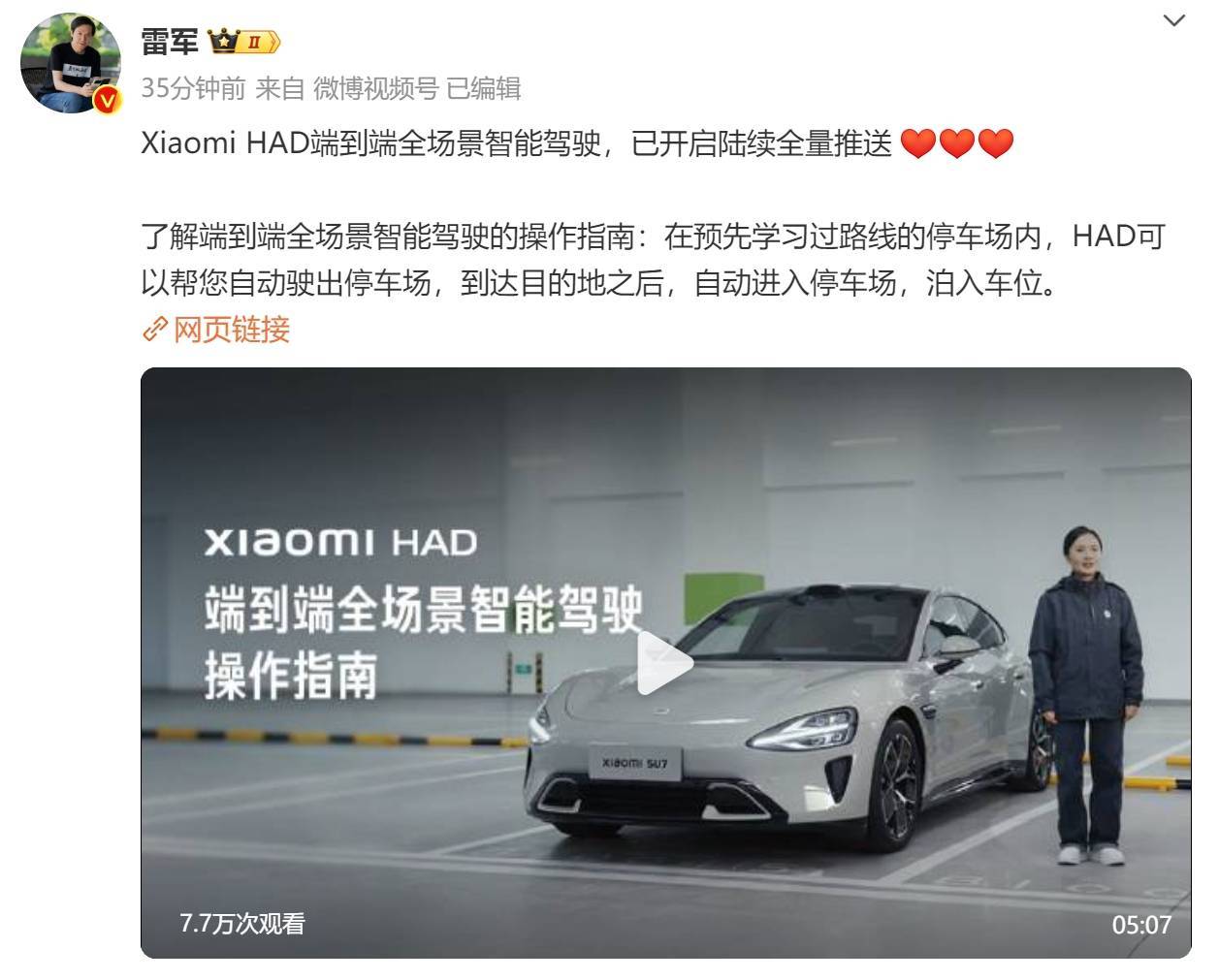Click the first red heart emoji
1219x980 pixels.
917,143
